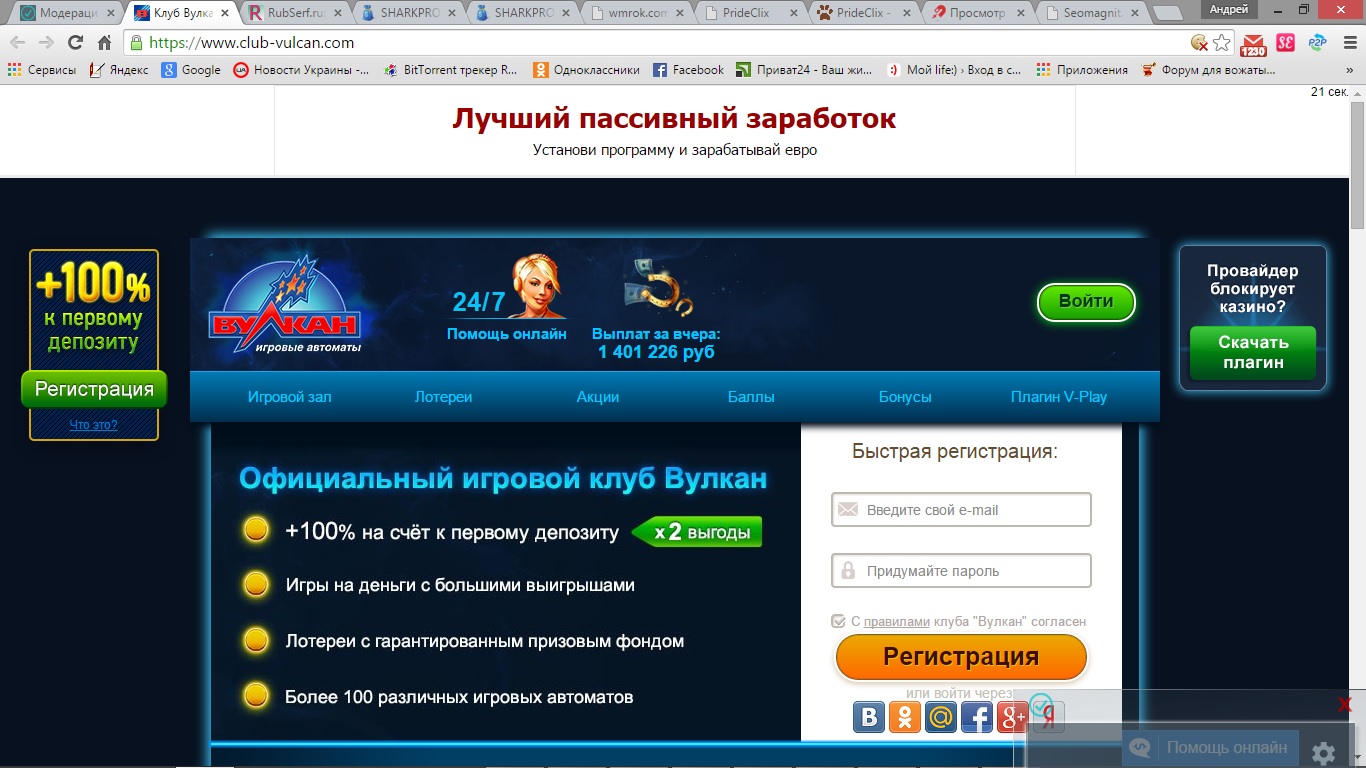Open Бонусы menu item
The image size is (1366, 768).
pyautogui.click(x=905, y=397)
